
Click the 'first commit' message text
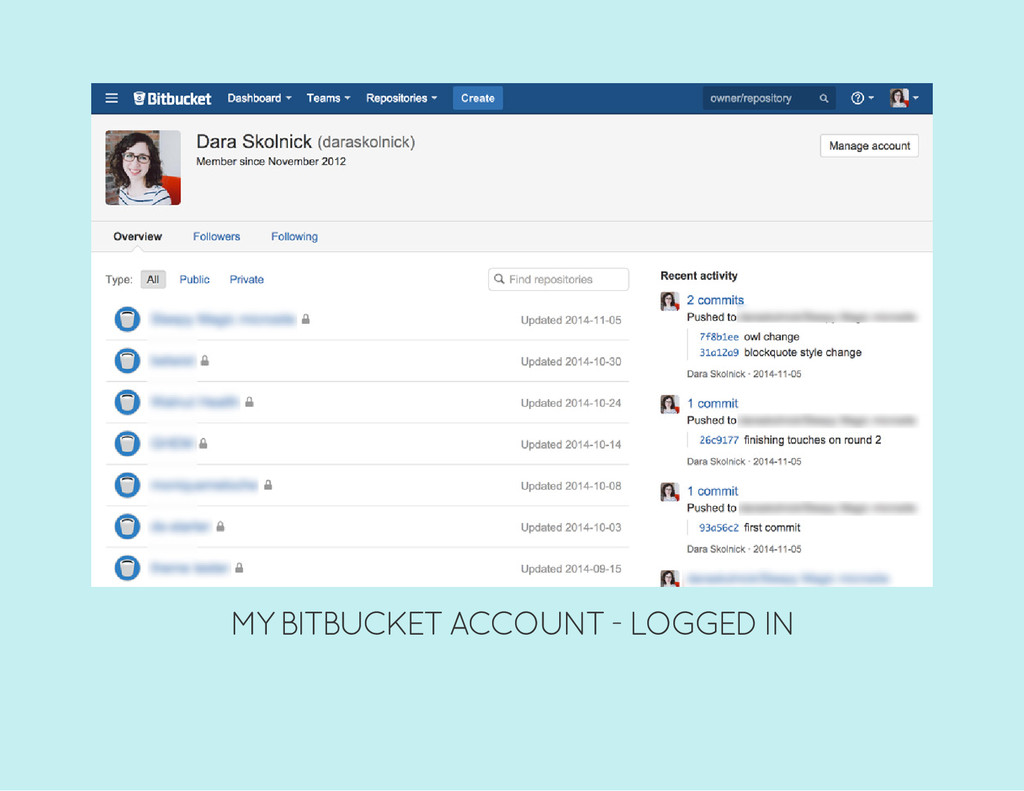[772, 528]
